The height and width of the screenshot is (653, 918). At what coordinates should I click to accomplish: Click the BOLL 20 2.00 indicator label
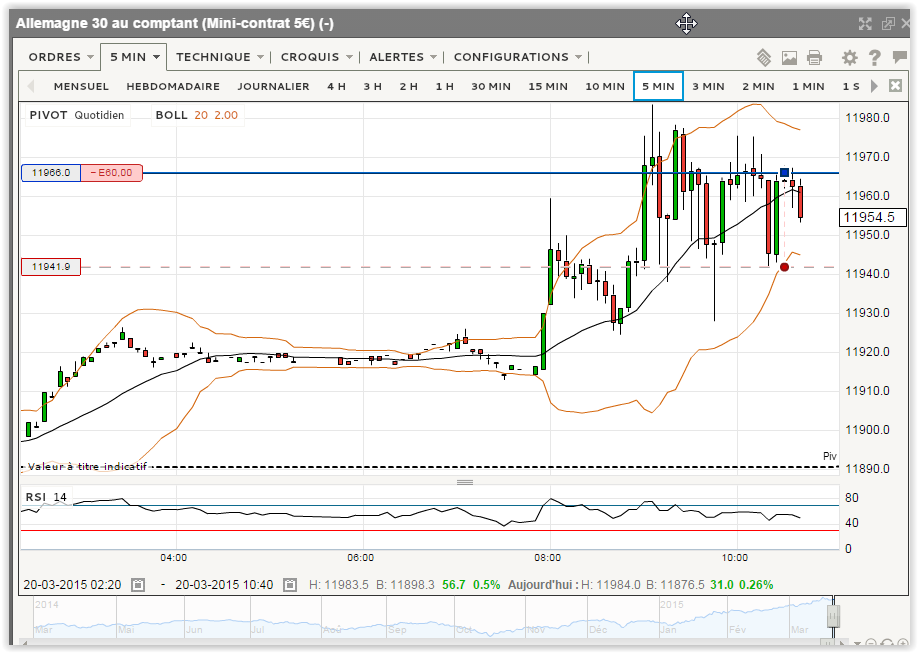197,115
